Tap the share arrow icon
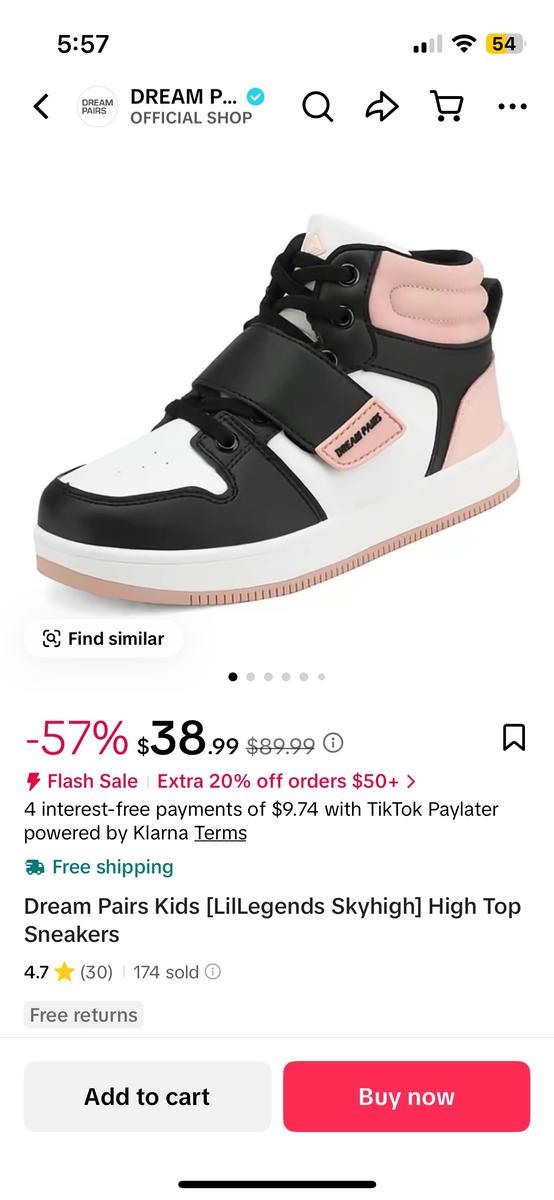 tap(382, 106)
